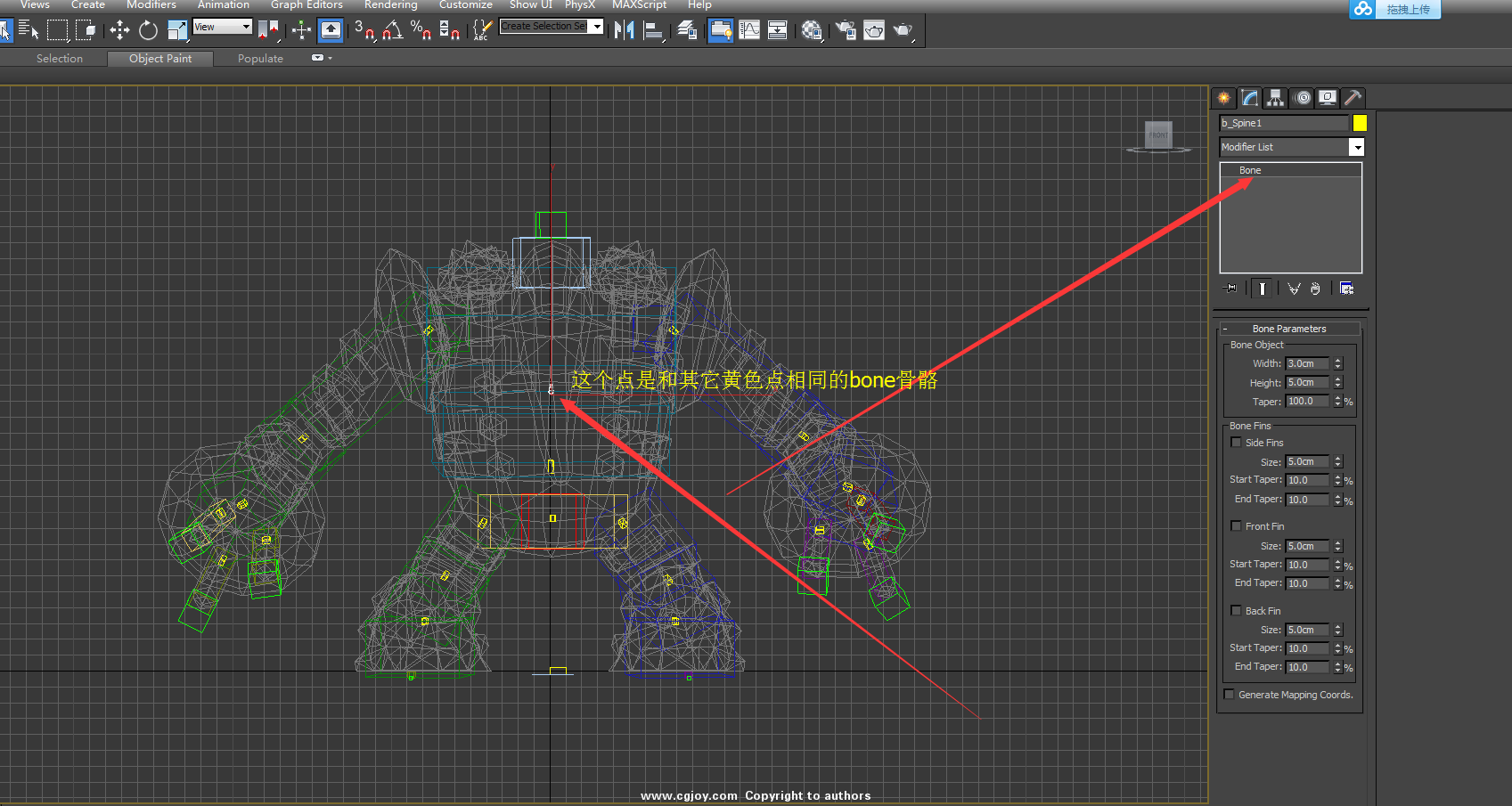Toggle 3D Snaps

[x=364, y=30]
